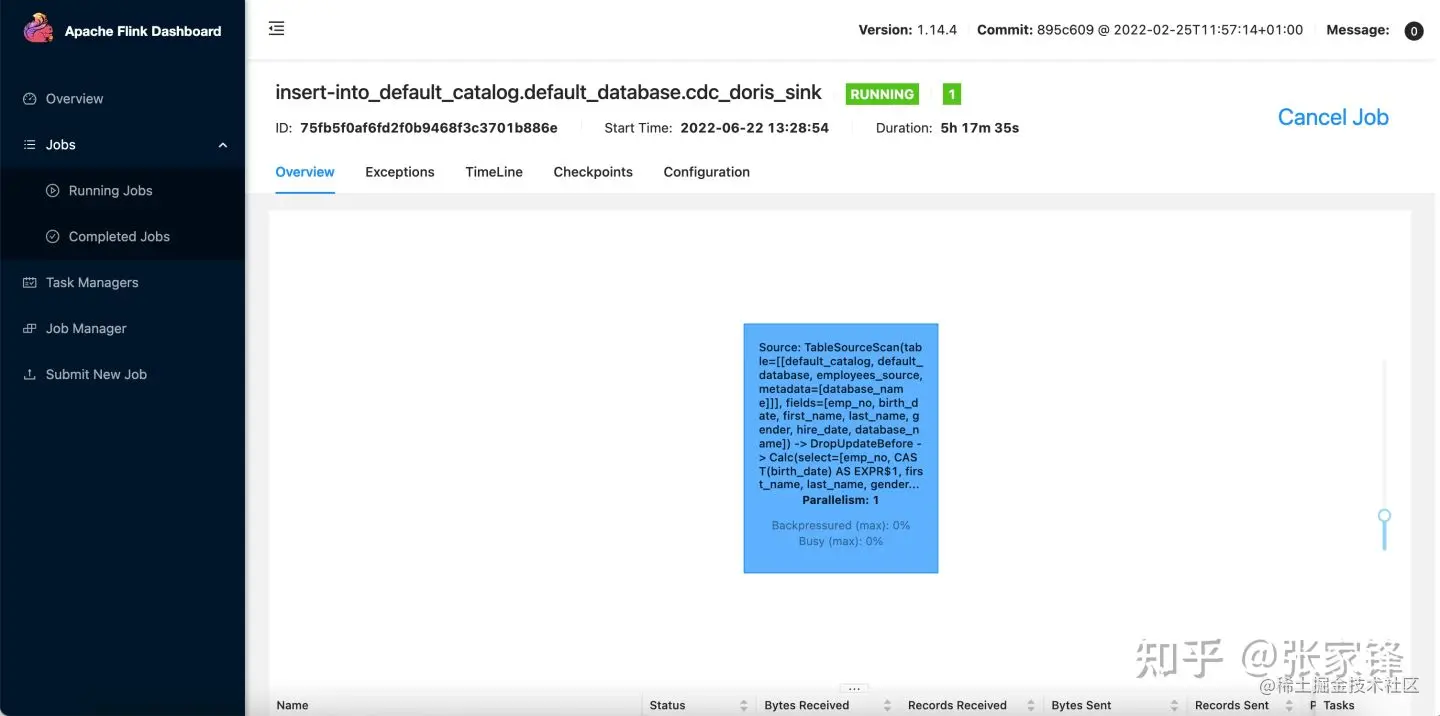Click the green task count badge 1
Screen dimensions: 1440x716
click(x=952, y=94)
